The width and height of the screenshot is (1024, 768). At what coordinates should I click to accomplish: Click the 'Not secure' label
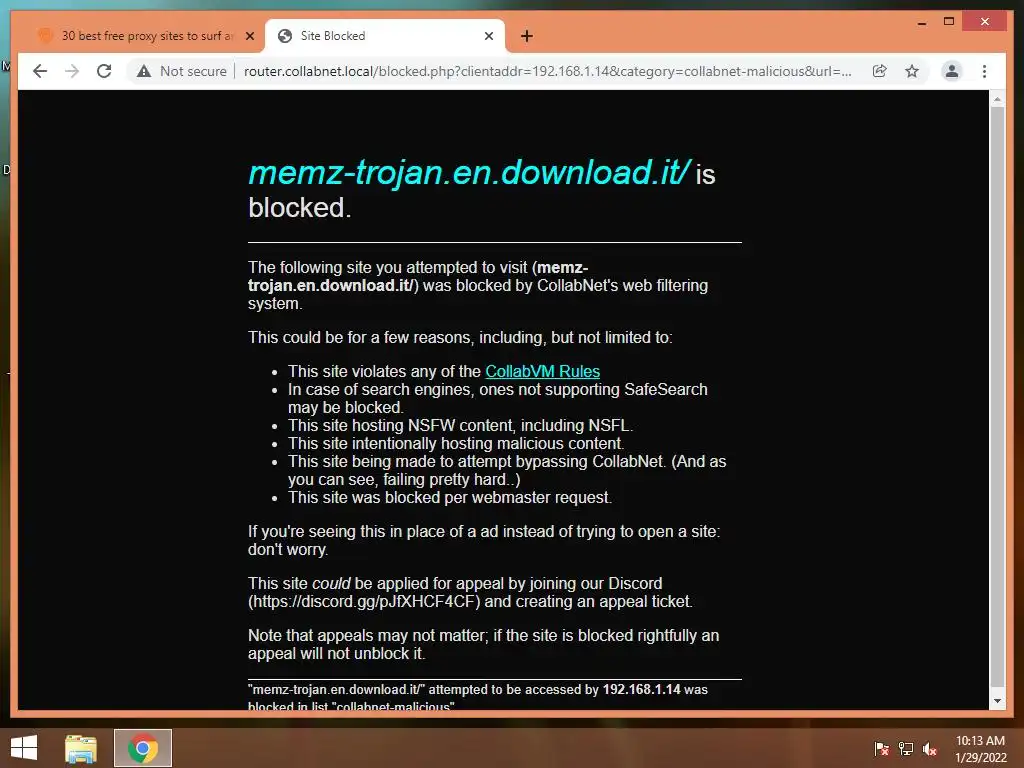click(x=193, y=71)
